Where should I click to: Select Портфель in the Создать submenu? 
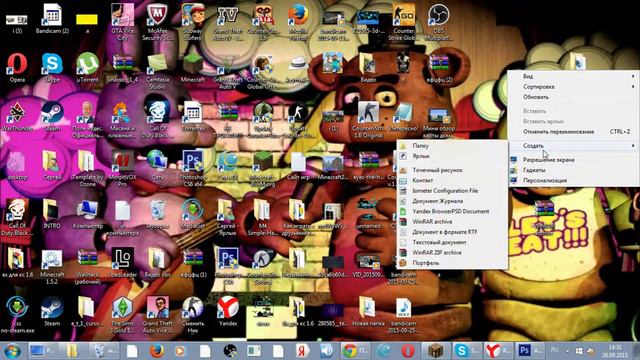[x=452, y=263]
